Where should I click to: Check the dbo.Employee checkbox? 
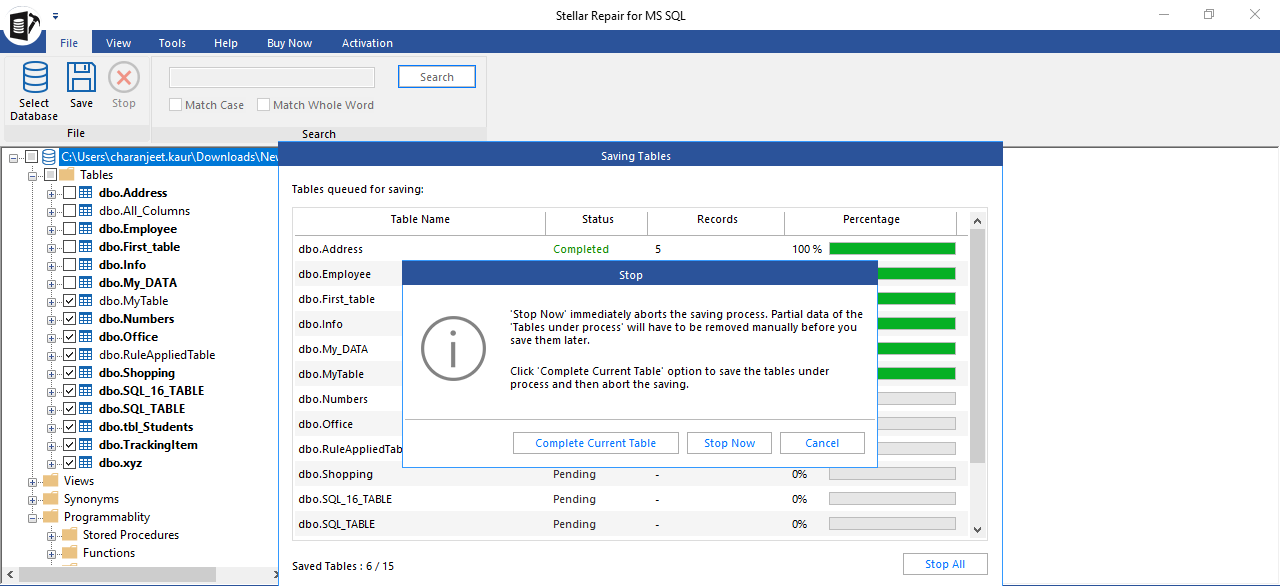tap(69, 229)
